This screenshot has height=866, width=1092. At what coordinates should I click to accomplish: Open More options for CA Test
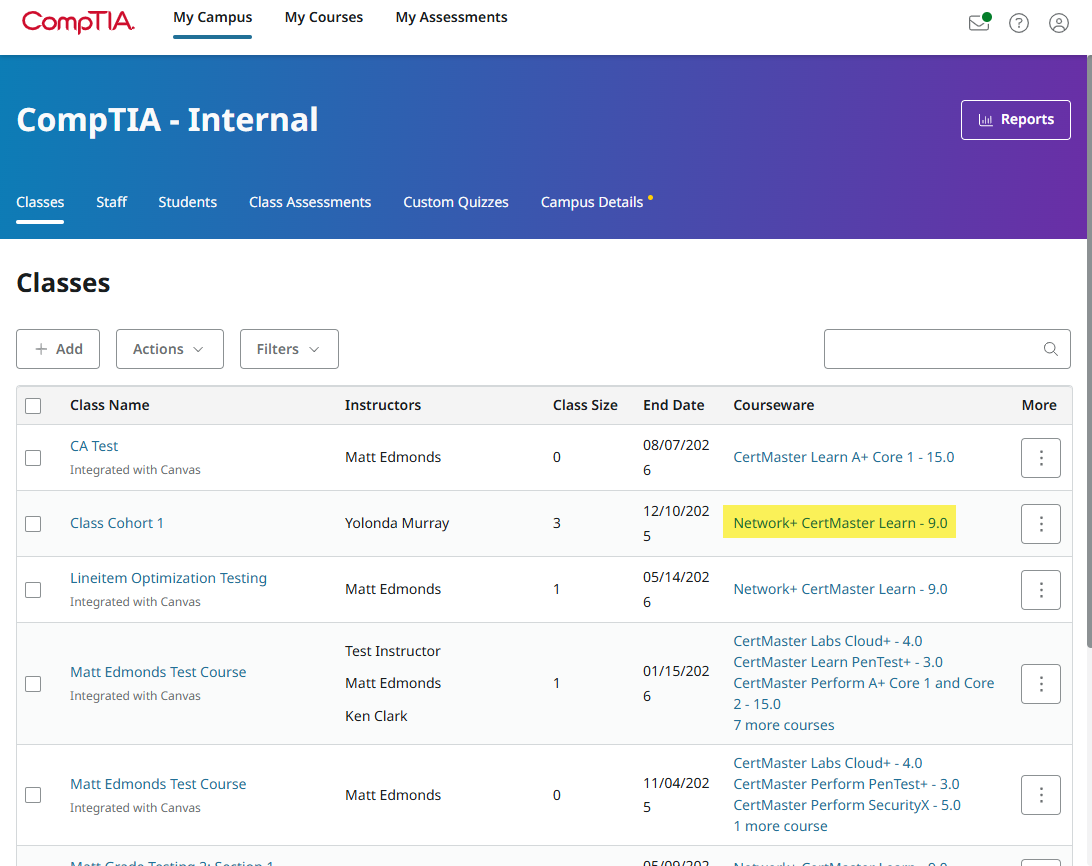tap(1040, 458)
